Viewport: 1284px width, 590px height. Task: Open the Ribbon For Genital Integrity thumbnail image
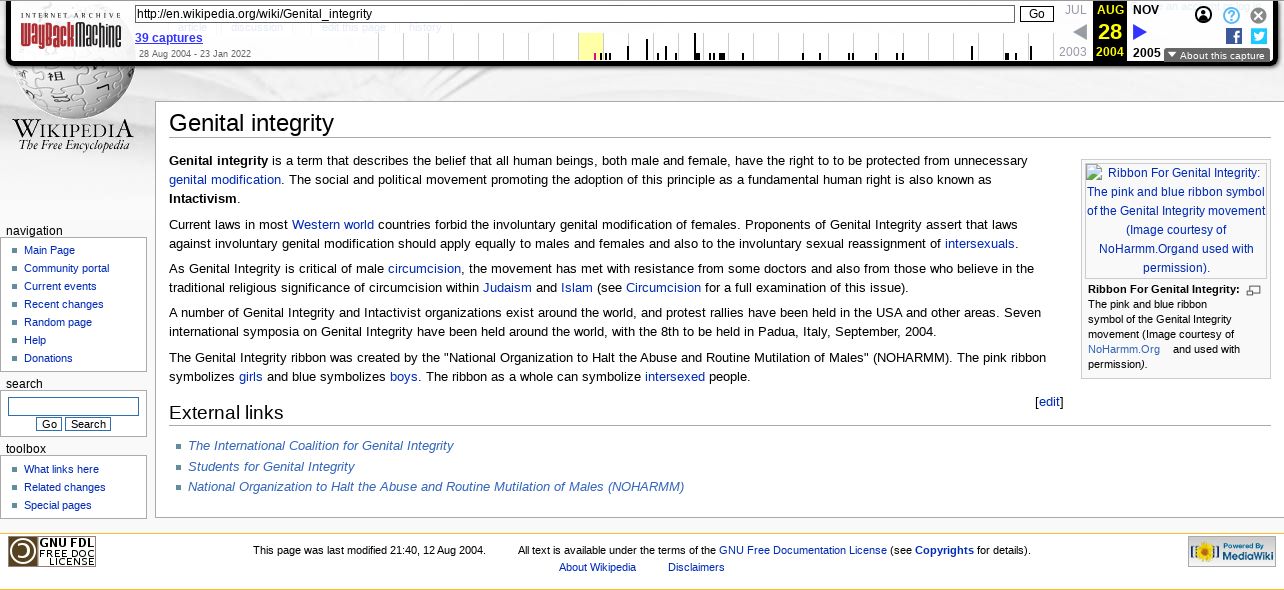(1176, 220)
